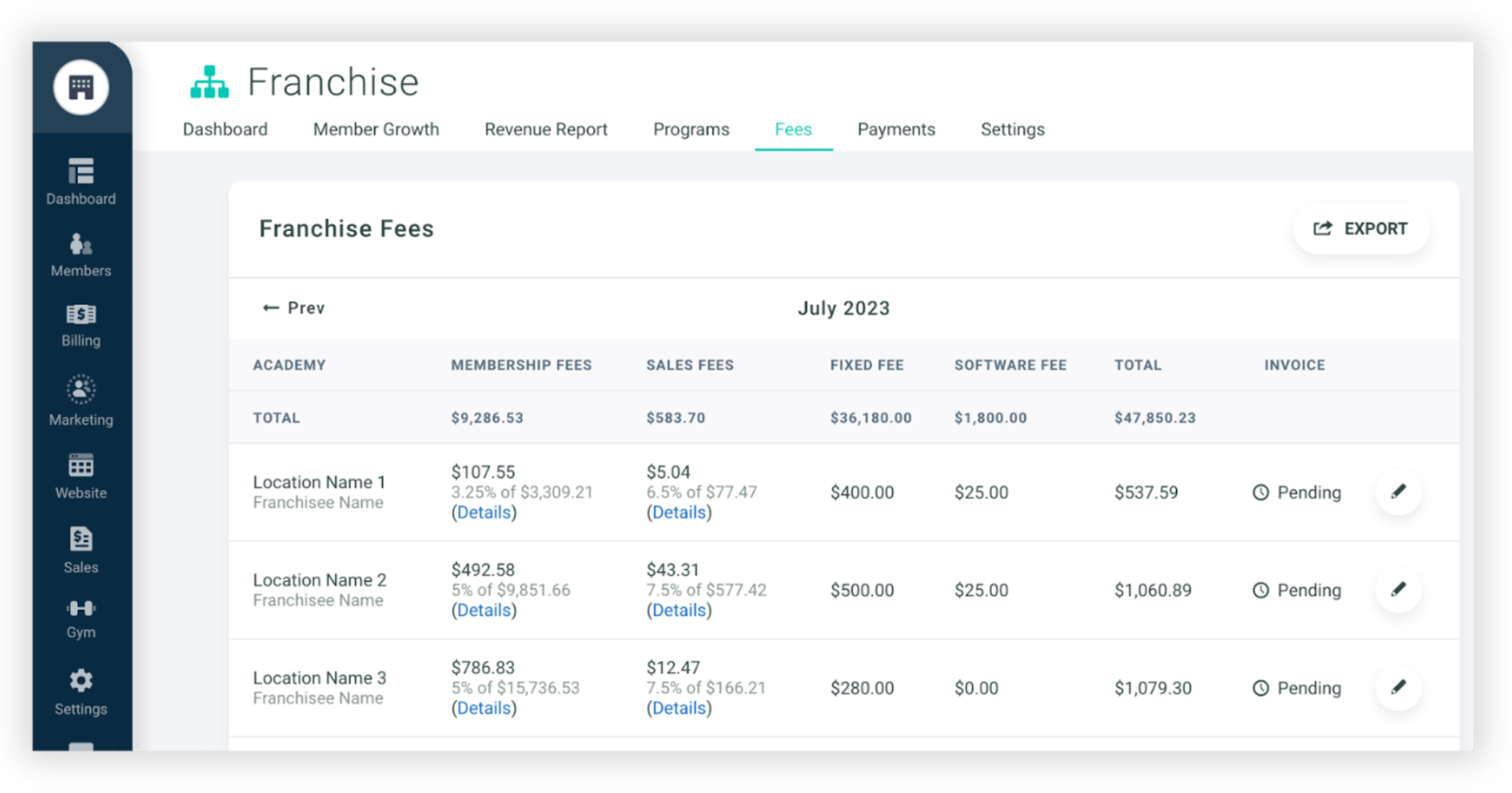
Task: Open membership fee Details for Location Name 1
Action: tap(484, 512)
